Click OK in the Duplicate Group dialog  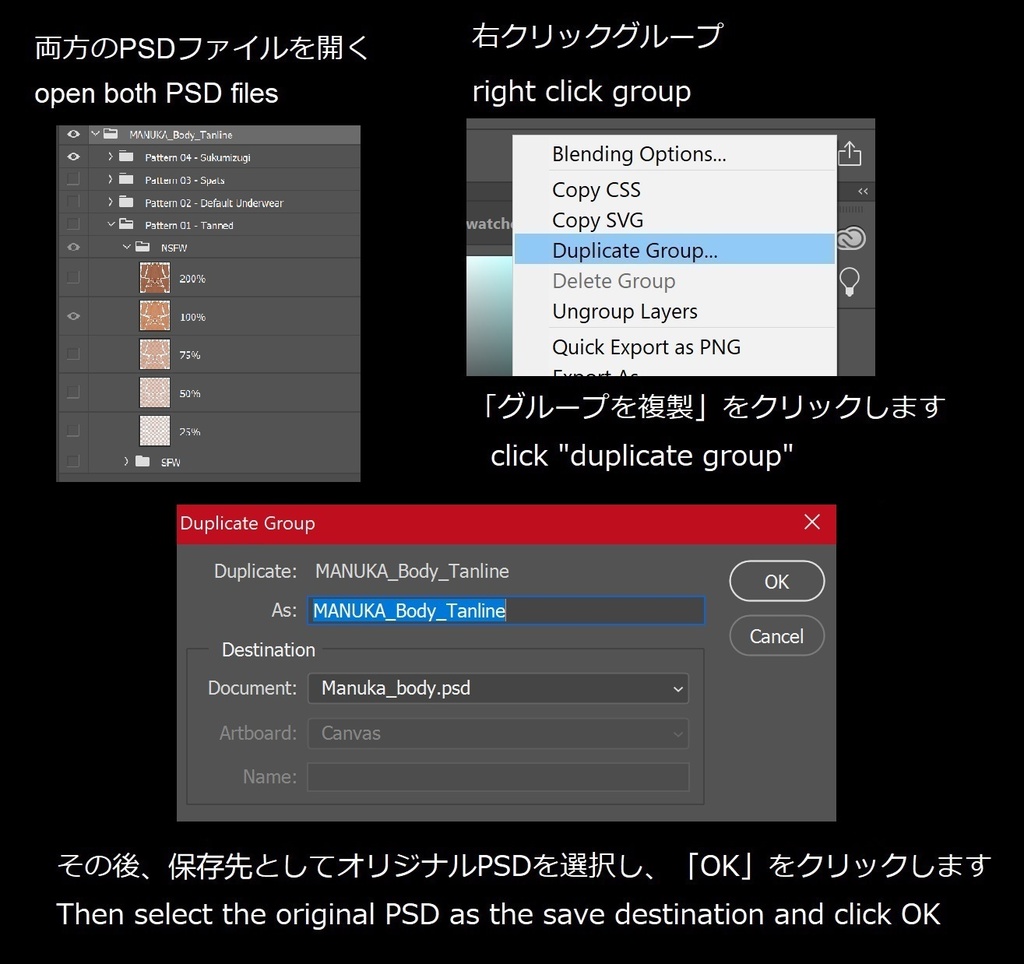[776, 581]
